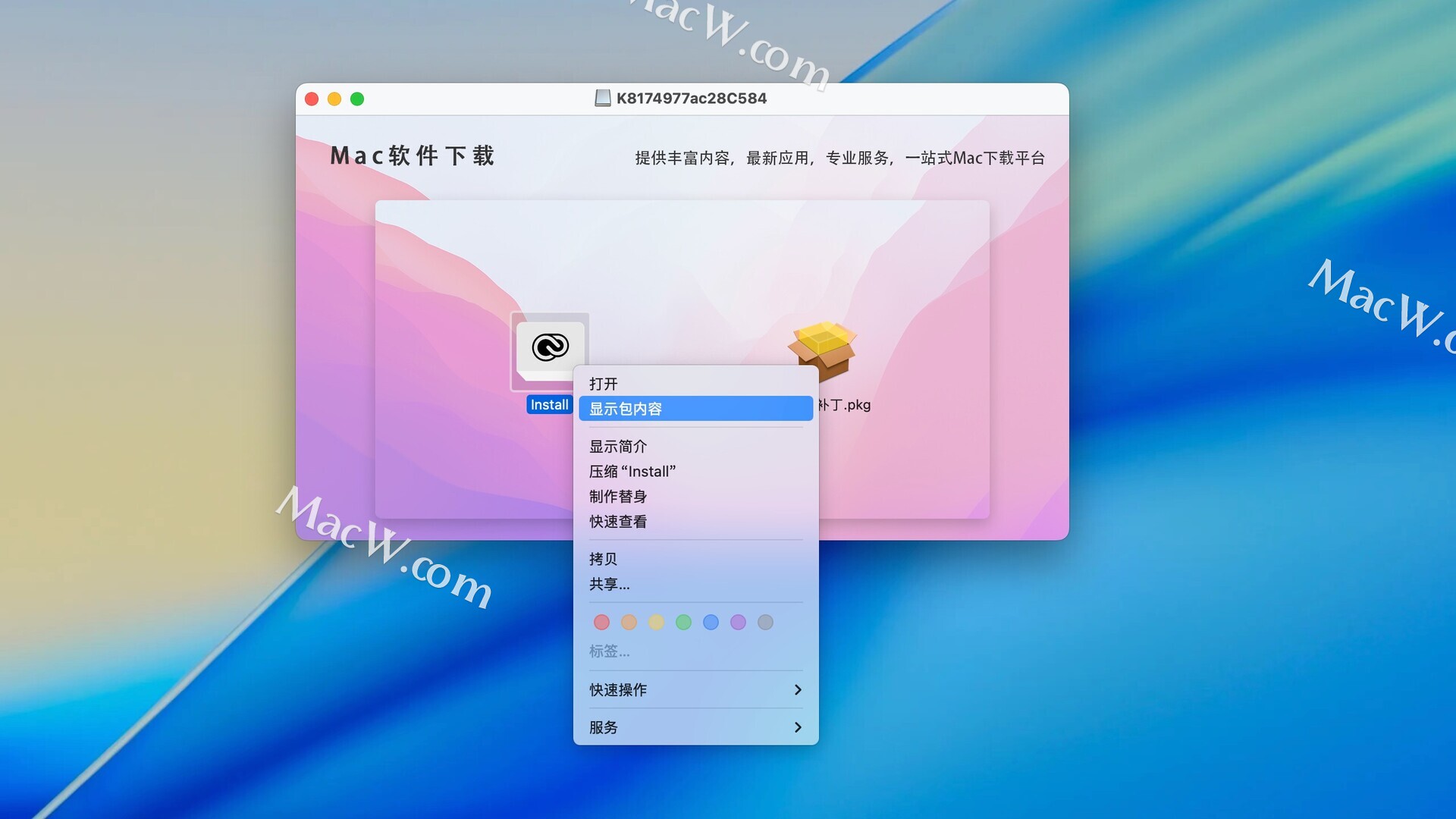Choose 显示包内容 in the context menu
Viewport: 1456px width, 819px height.
tap(695, 409)
